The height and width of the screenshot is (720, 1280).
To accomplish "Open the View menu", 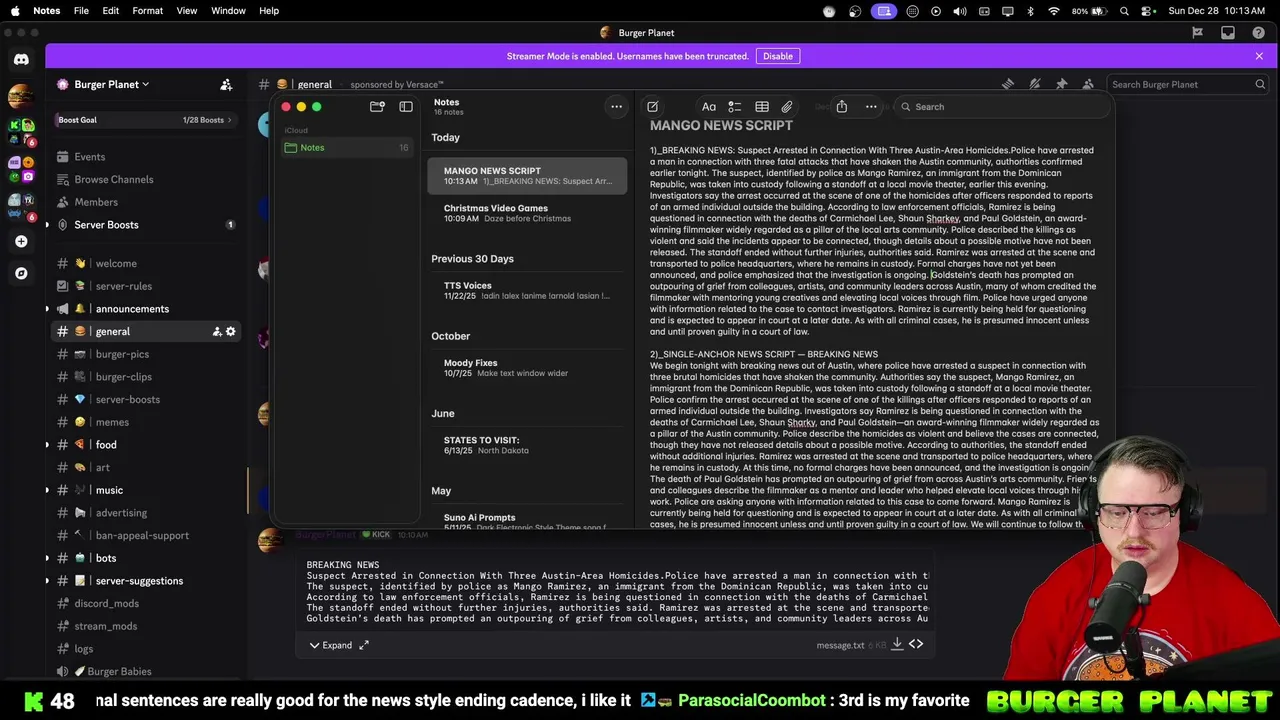I will (x=187, y=11).
